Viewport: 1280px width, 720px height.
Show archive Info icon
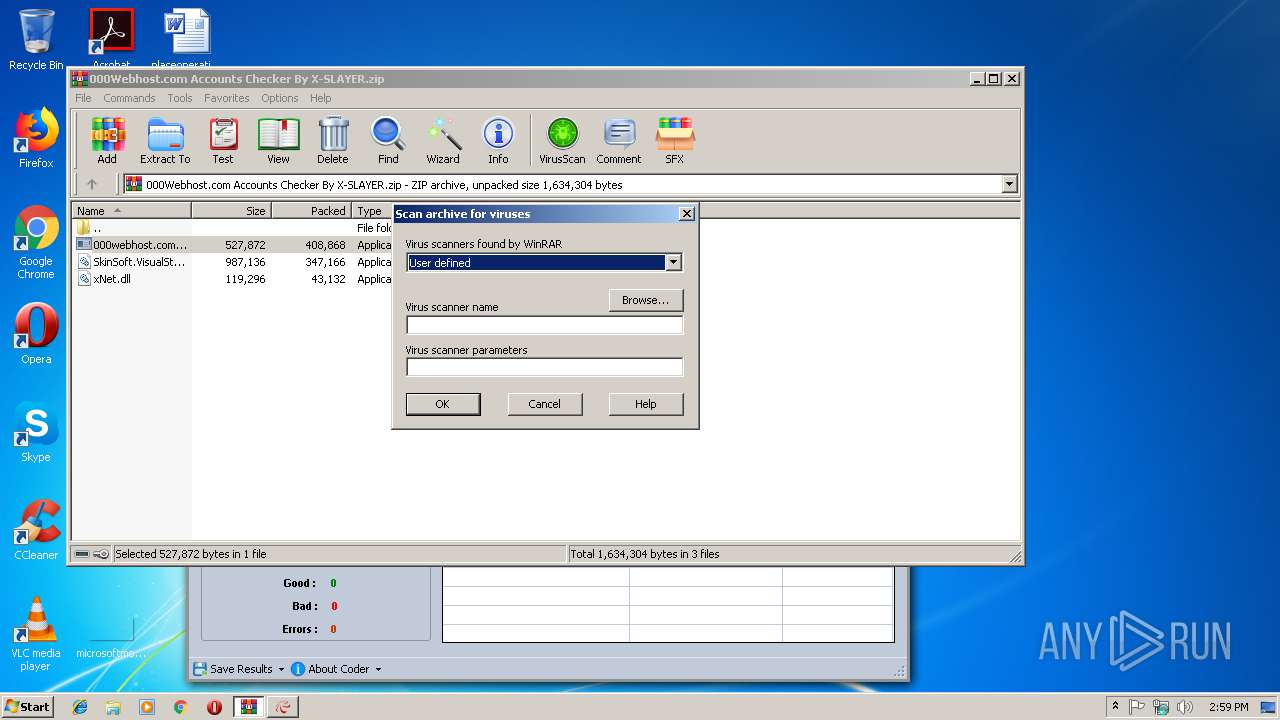coord(498,140)
